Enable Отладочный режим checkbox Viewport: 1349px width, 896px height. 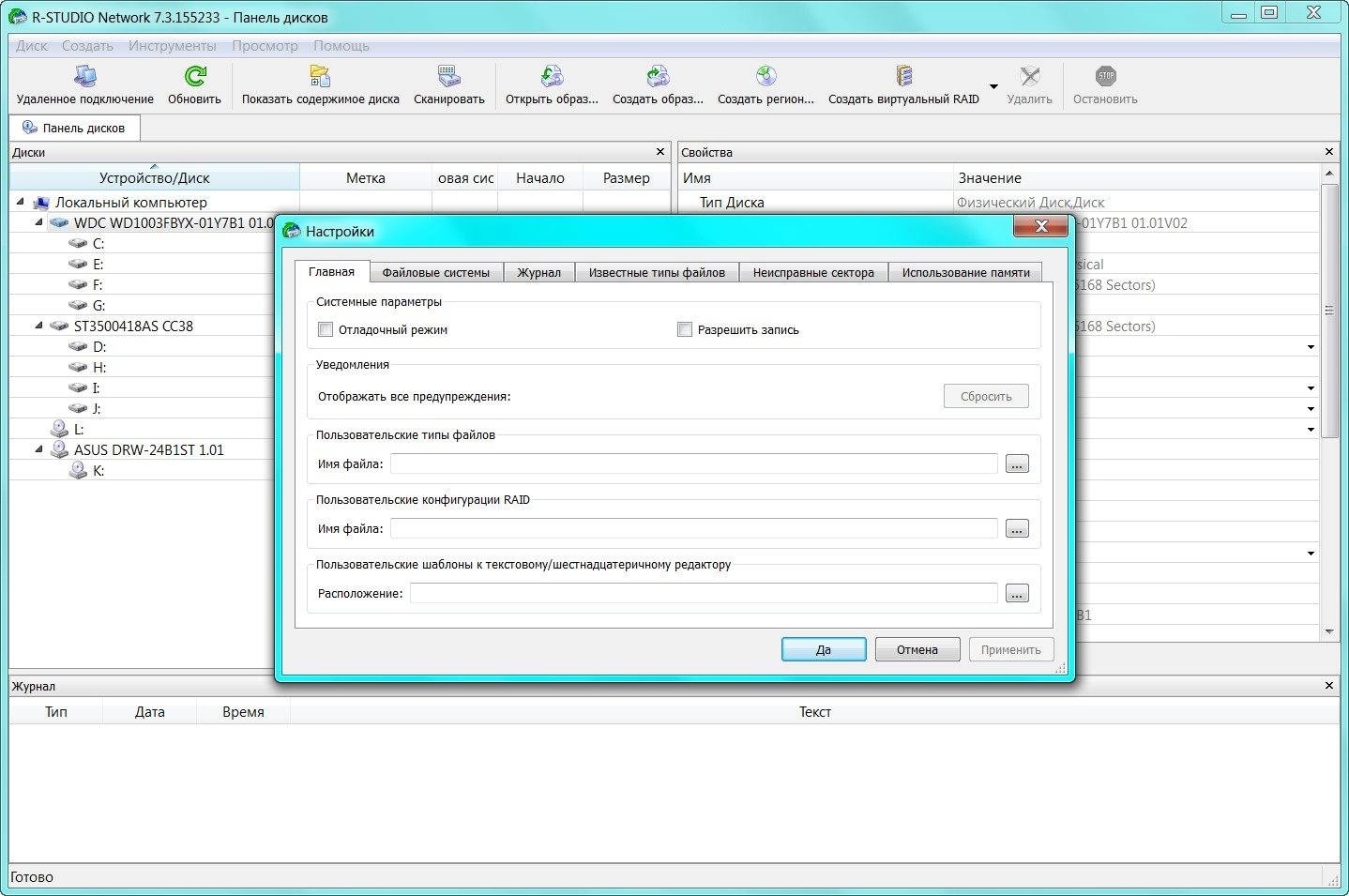pyautogui.click(x=326, y=329)
